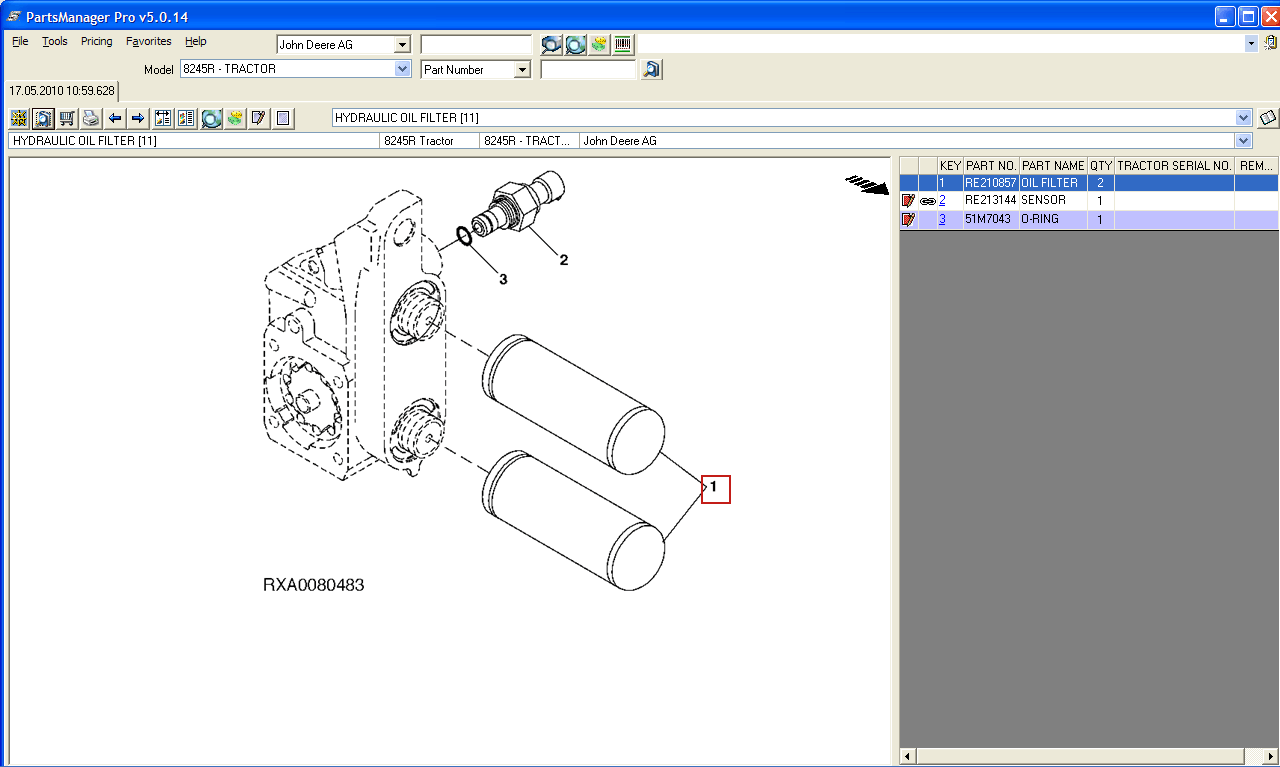Click the REM... column header
The height and width of the screenshot is (767, 1280).
pos(1257,165)
